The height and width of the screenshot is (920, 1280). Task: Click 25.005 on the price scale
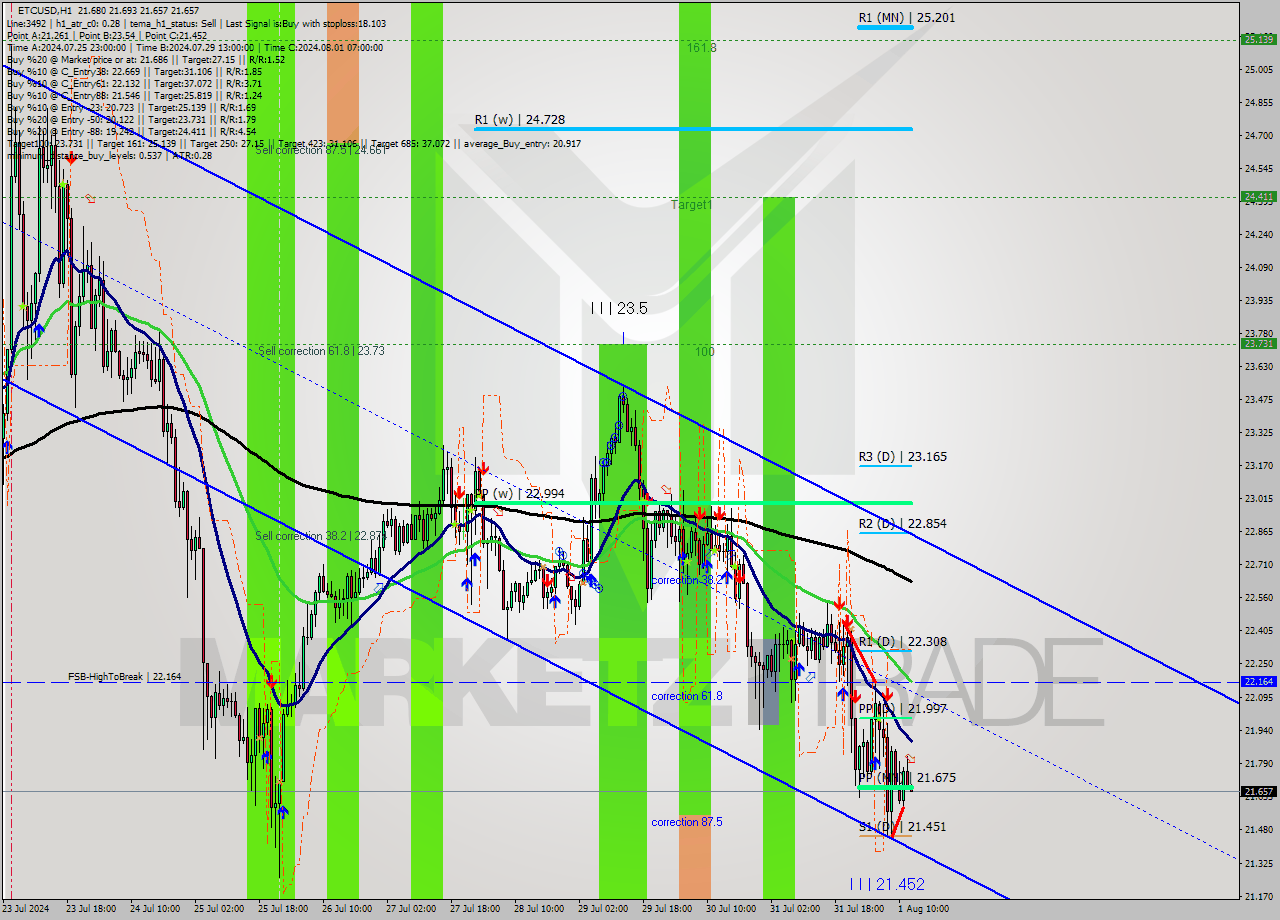(x=1258, y=69)
